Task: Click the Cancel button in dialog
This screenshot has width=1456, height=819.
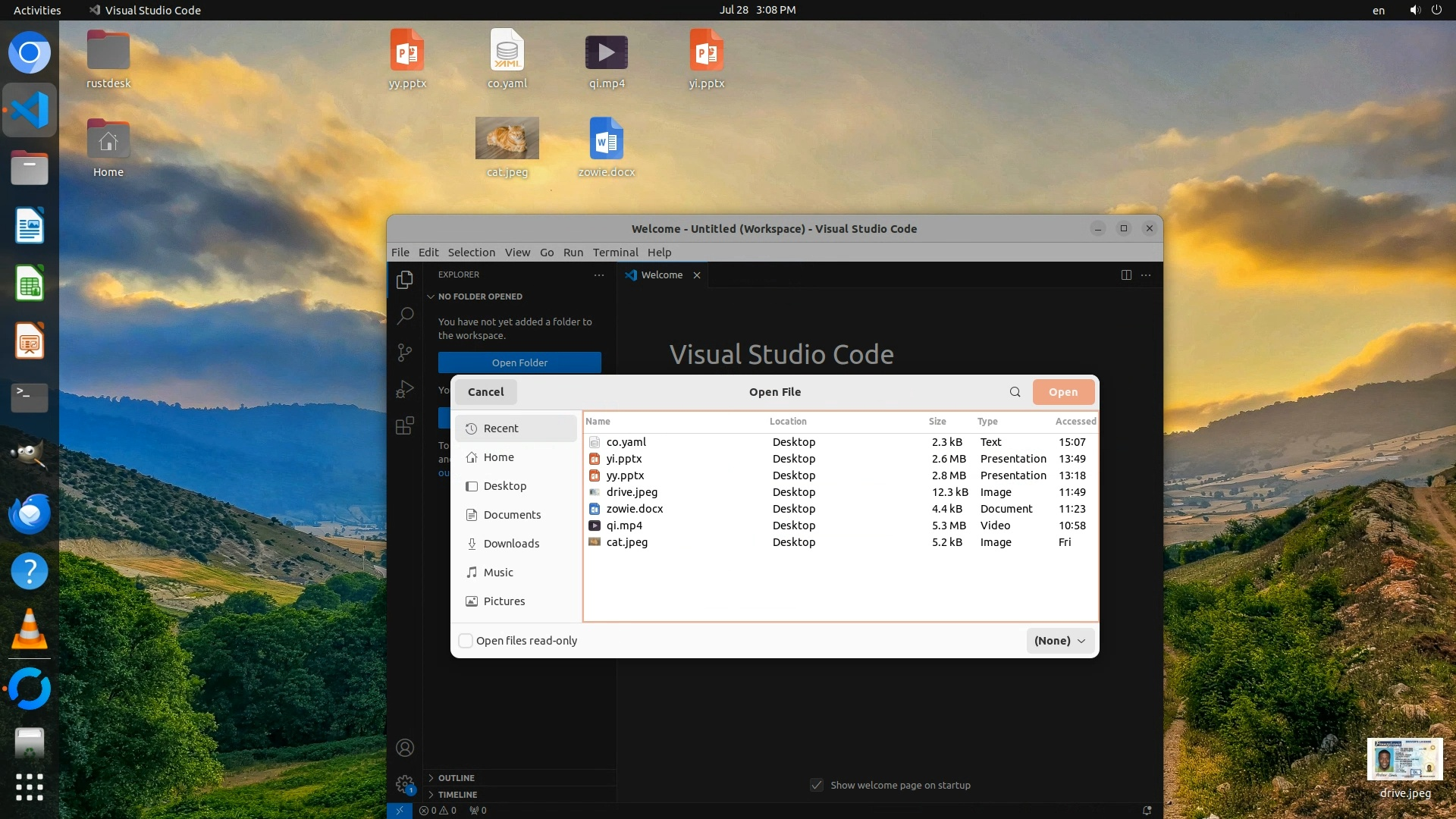Action: click(485, 392)
